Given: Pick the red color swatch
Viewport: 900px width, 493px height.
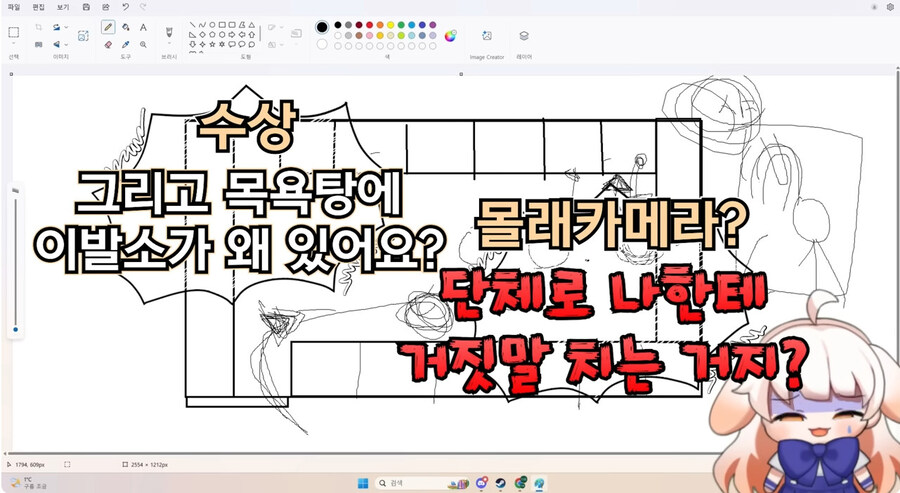Looking at the screenshot, I should click(x=369, y=25).
